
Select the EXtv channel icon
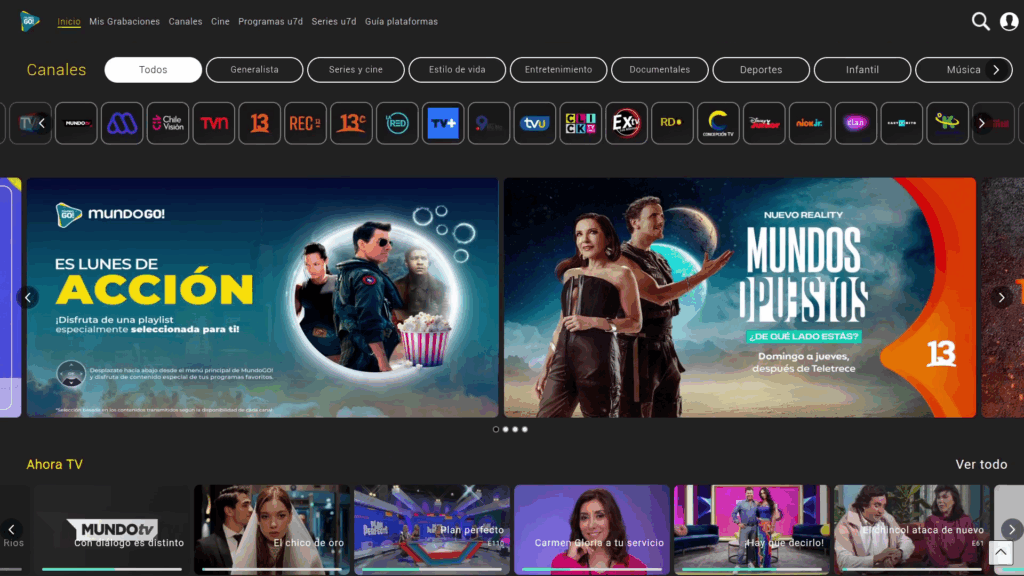point(626,123)
